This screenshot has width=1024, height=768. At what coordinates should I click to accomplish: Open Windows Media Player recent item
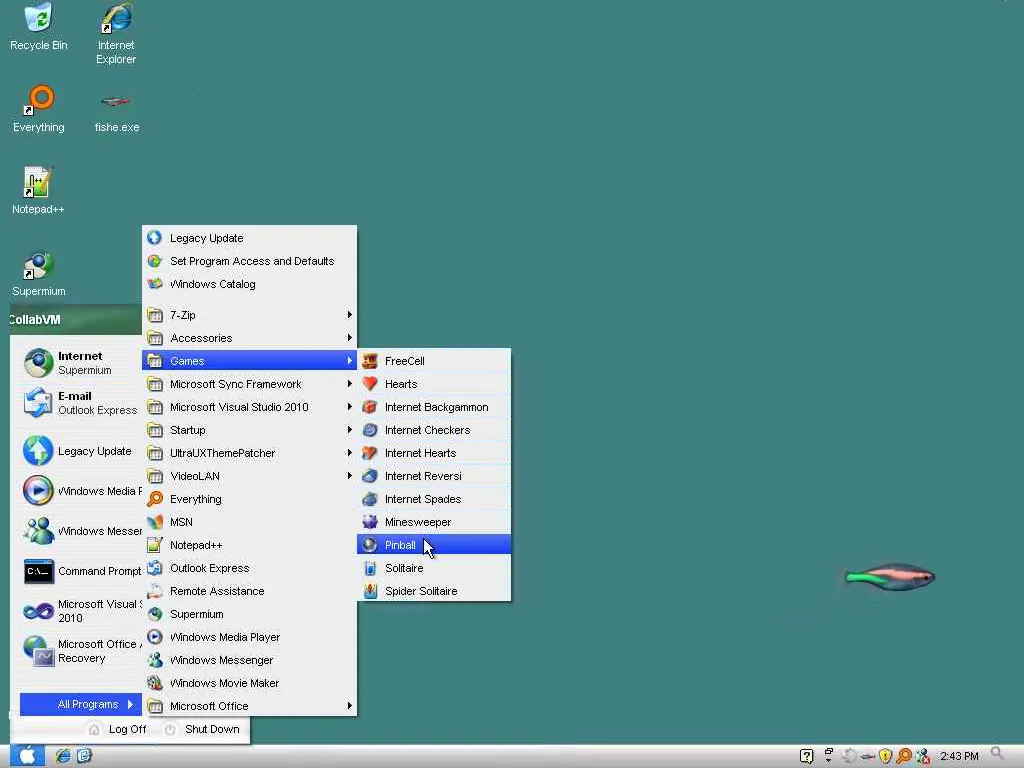(81, 491)
